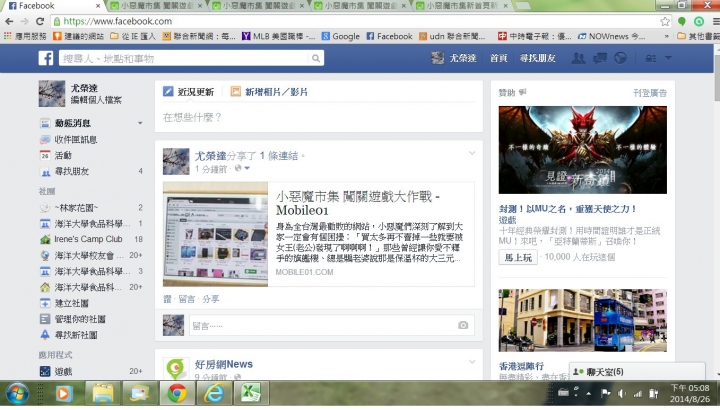
Task: Open the Chrome menu icon
Action: (x=716, y=21)
